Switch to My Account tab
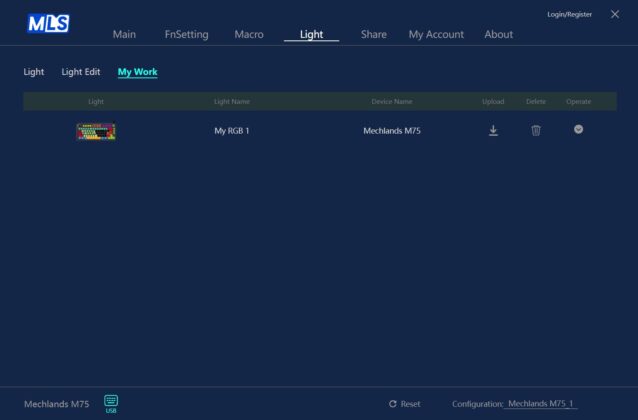 tap(436, 34)
